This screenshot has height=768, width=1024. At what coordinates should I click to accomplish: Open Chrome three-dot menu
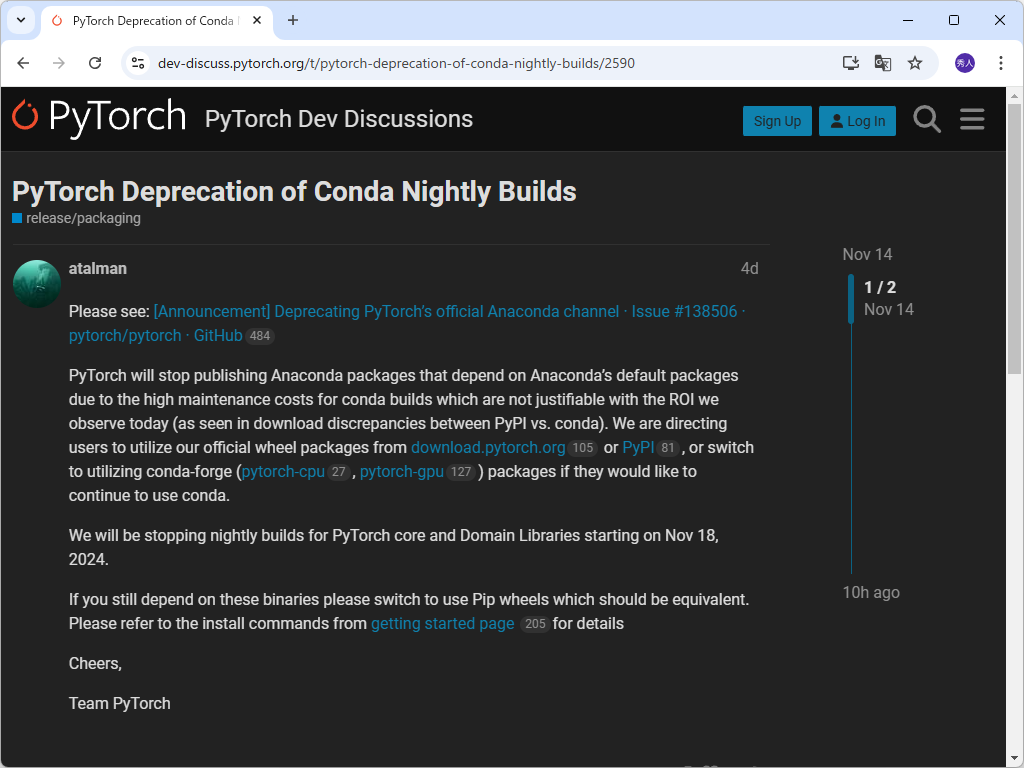pyautogui.click(x=1000, y=63)
